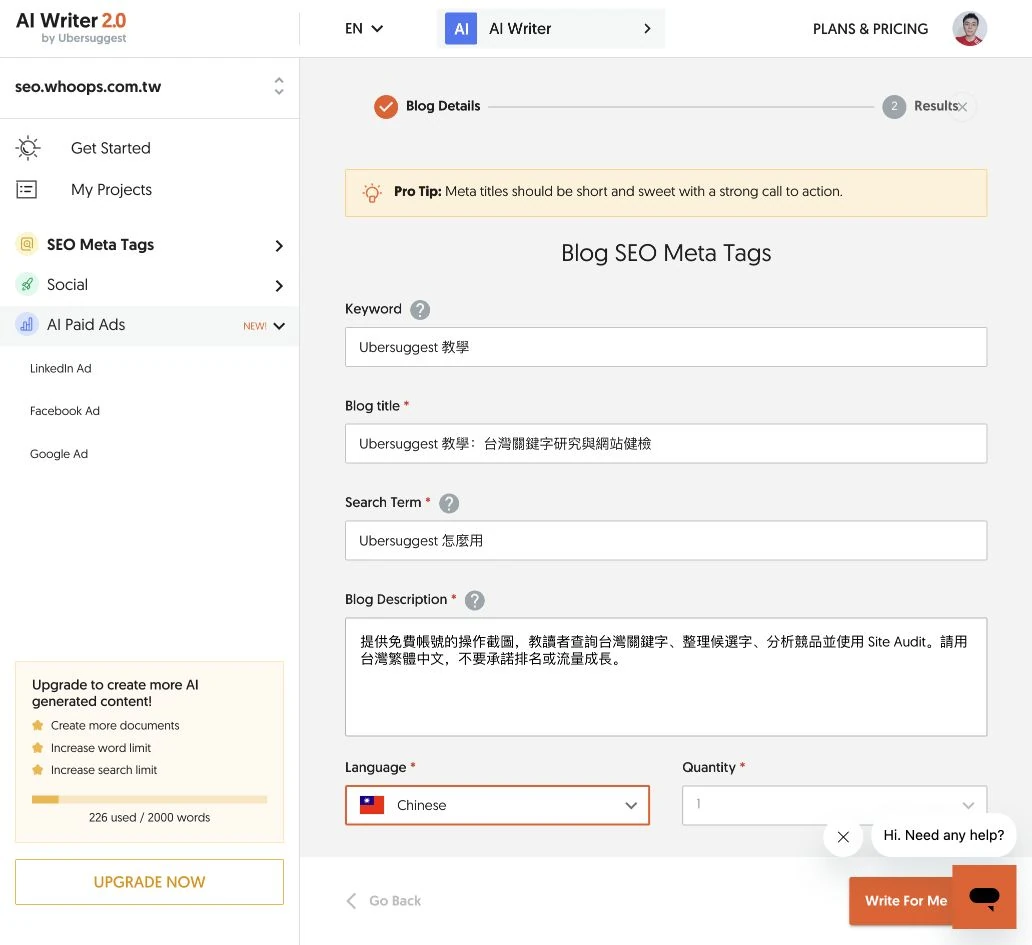Expand the Social chevron arrow
The width and height of the screenshot is (1032, 945).
(279, 286)
